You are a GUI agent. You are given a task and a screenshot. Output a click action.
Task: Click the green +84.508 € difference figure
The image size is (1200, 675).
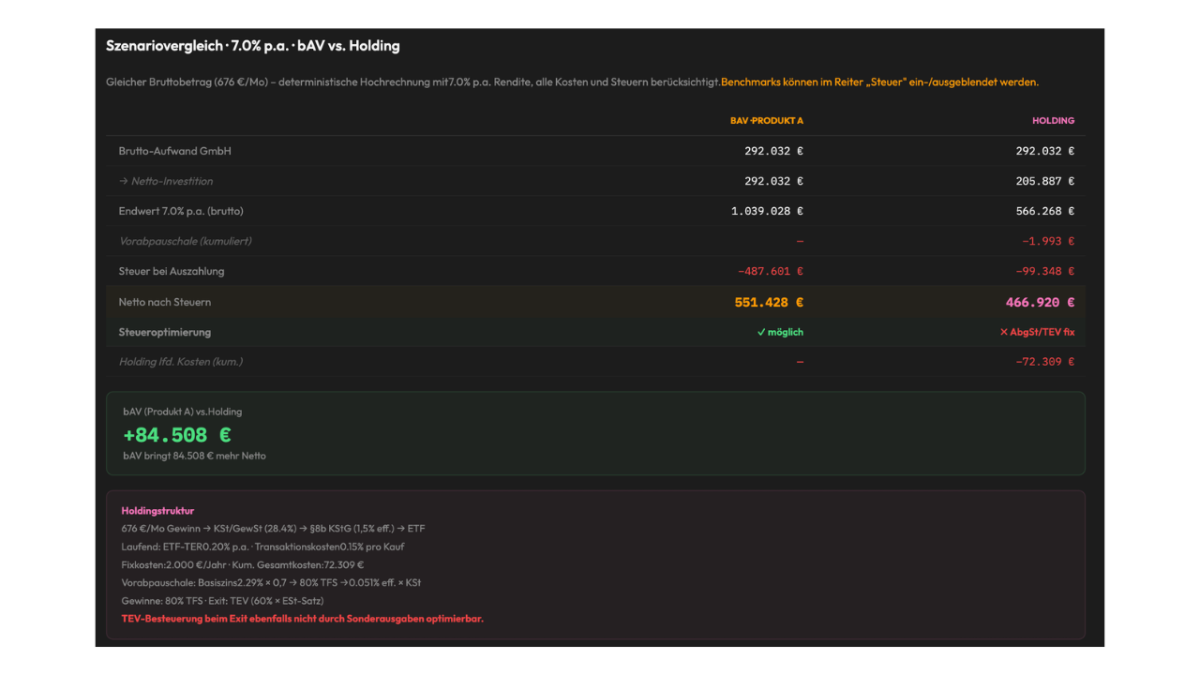[x=177, y=435]
